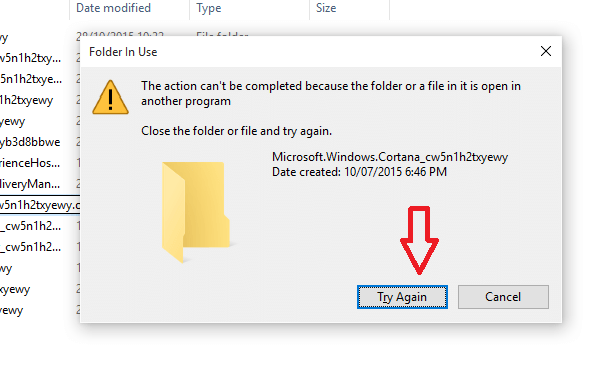Select the folder item reading liveryMan...
Viewport: 605px width, 370px height.
[30, 184]
